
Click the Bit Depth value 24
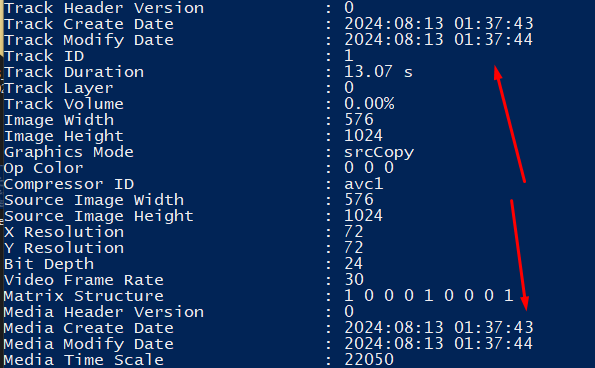[354, 264]
